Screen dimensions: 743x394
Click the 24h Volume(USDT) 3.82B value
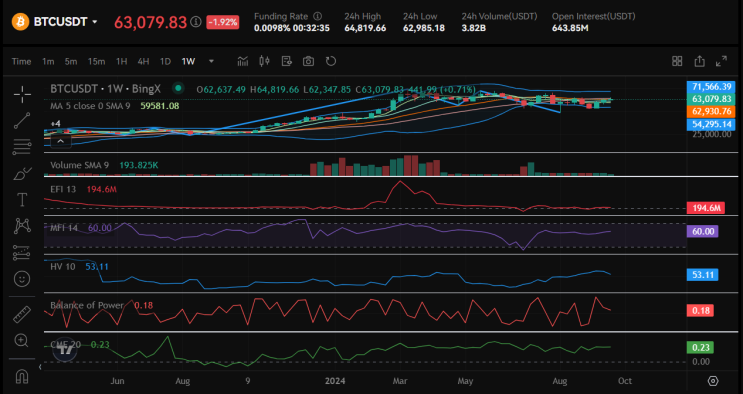(473, 28)
